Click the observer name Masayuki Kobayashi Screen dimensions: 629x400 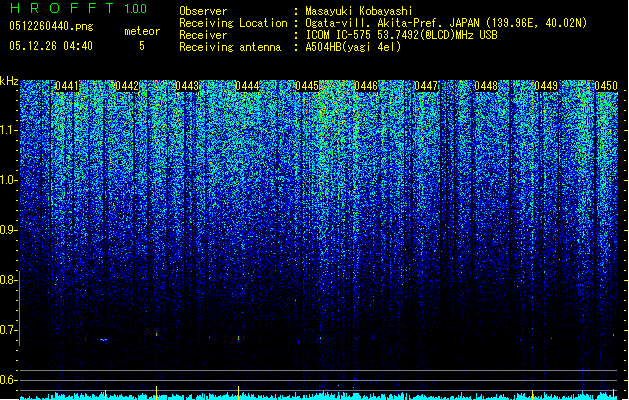359,11
